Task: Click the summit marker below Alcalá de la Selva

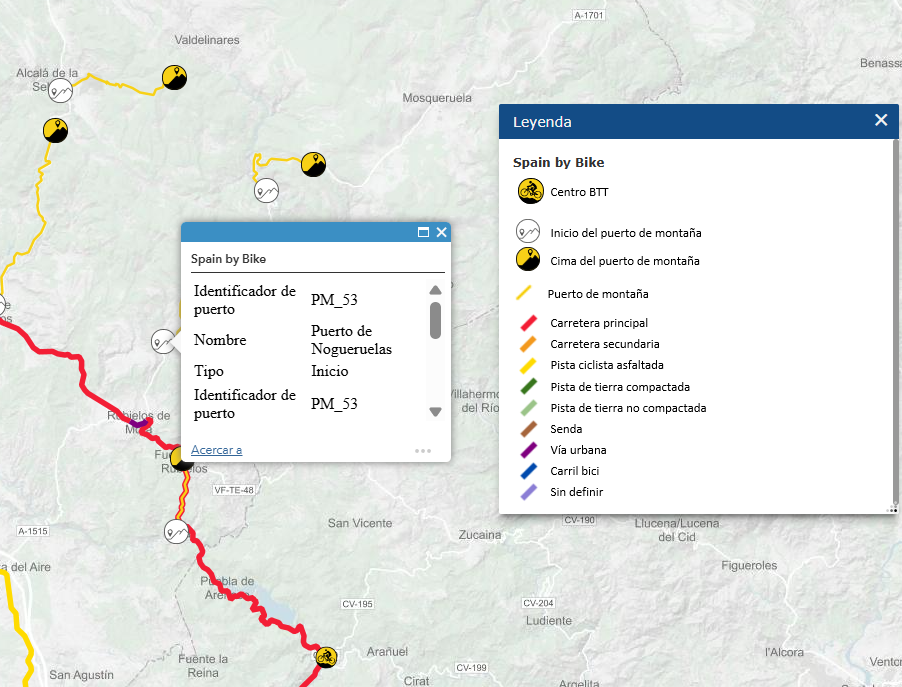Action: [55, 130]
